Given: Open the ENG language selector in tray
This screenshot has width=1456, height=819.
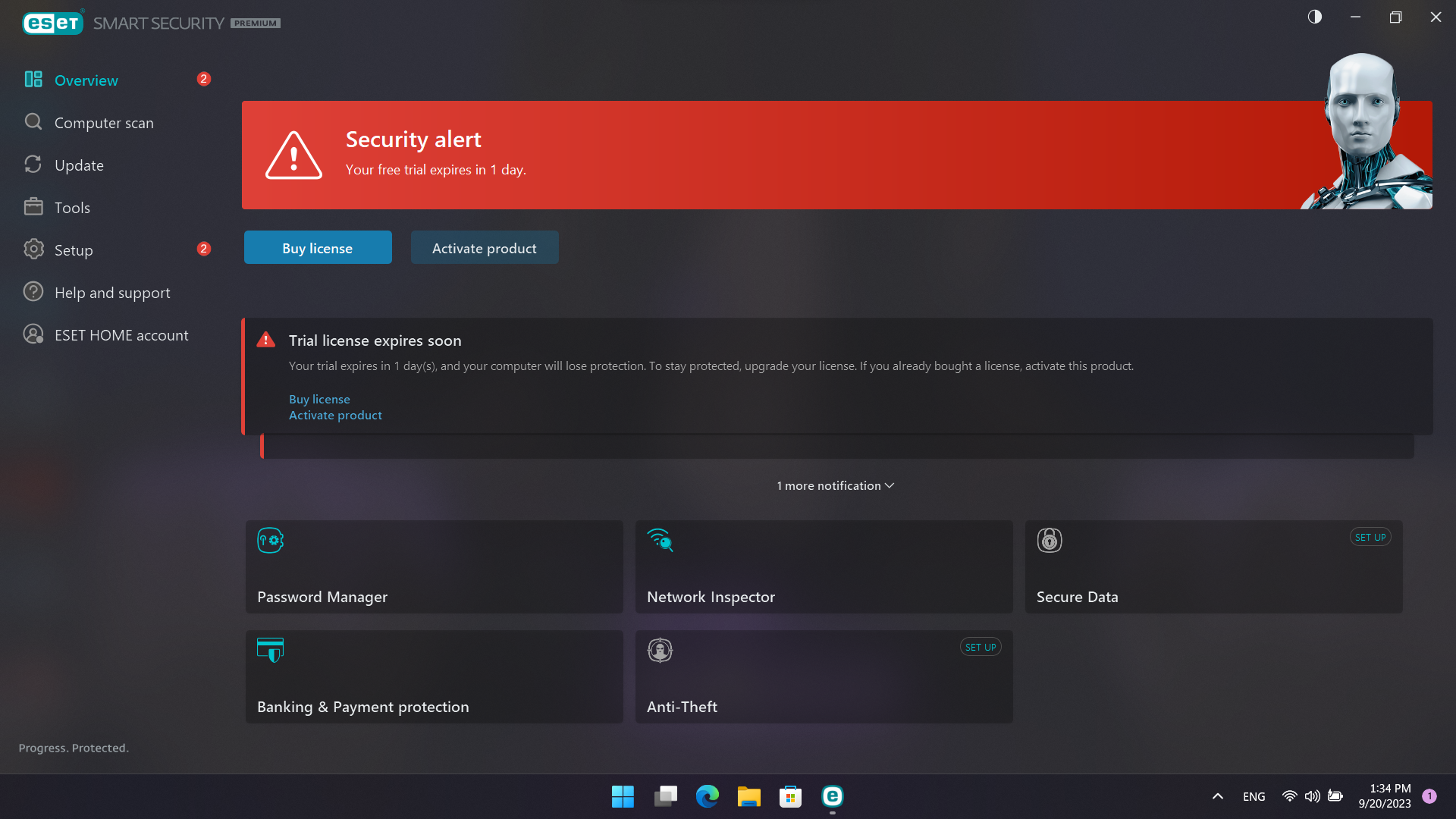Looking at the screenshot, I should pyautogui.click(x=1254, y=796).
